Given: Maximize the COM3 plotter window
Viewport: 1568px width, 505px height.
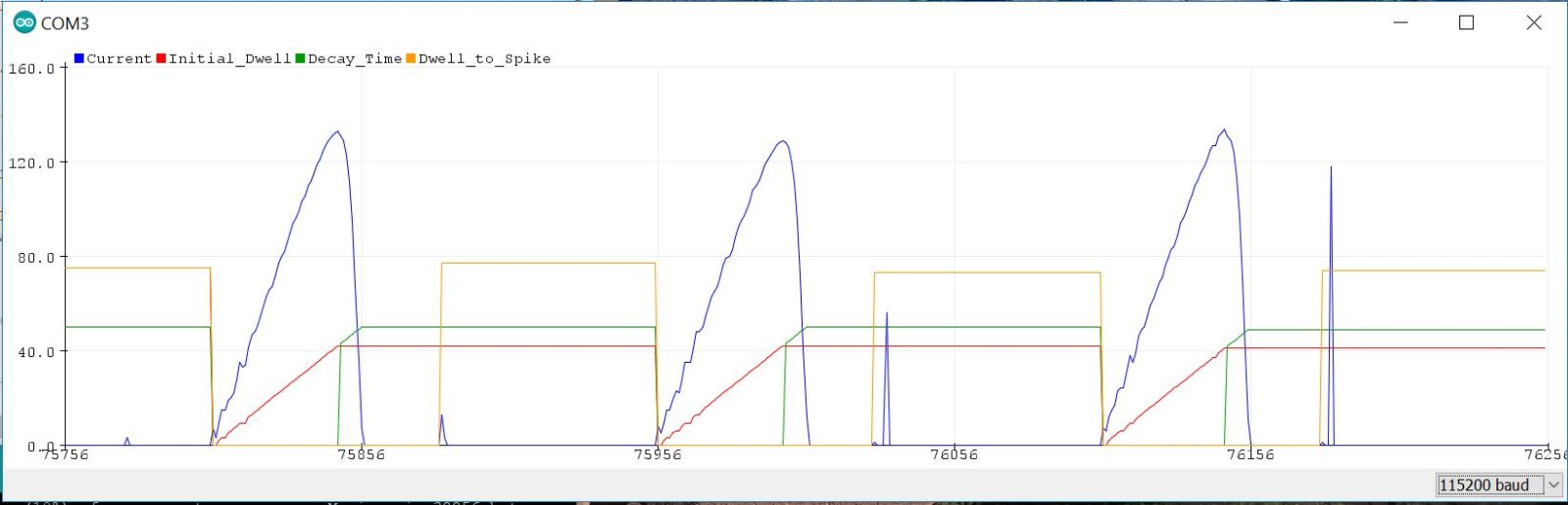Looking at the screenshot, I should coord(1466,23).
